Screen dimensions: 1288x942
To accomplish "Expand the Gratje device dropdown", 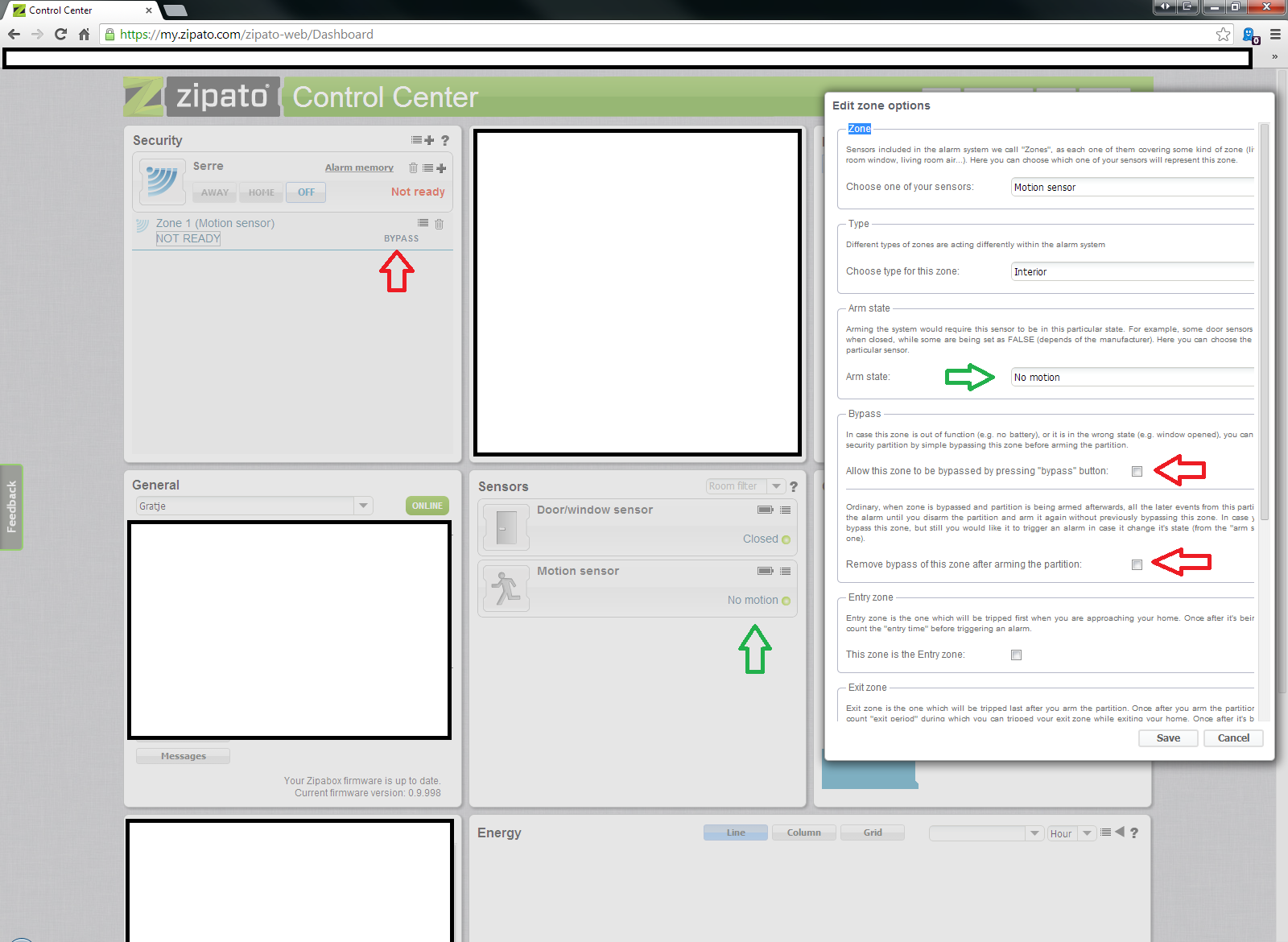I will pos(363,506).
